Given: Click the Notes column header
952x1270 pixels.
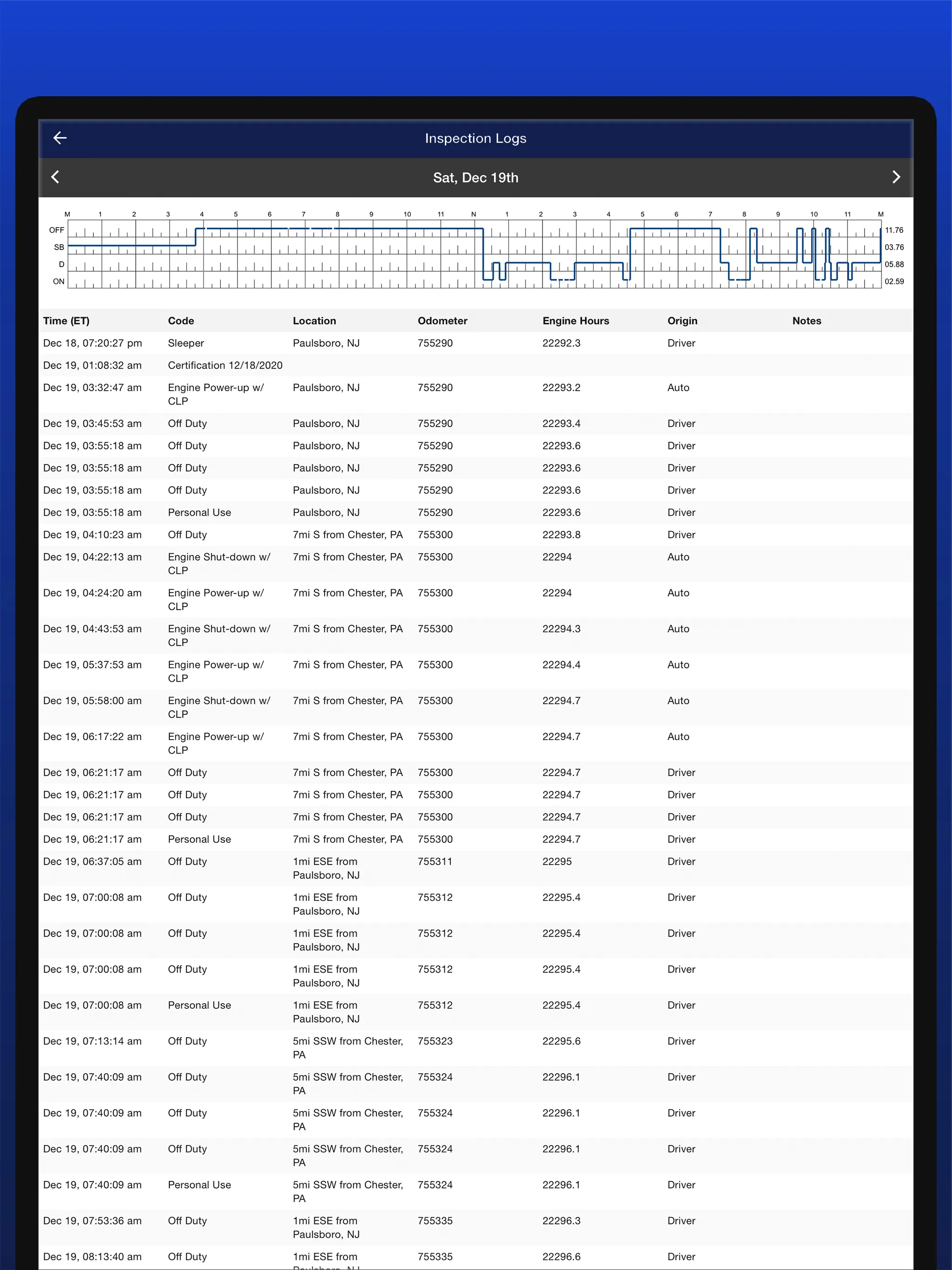Looking at the screenshot, I should coord(806,321).
